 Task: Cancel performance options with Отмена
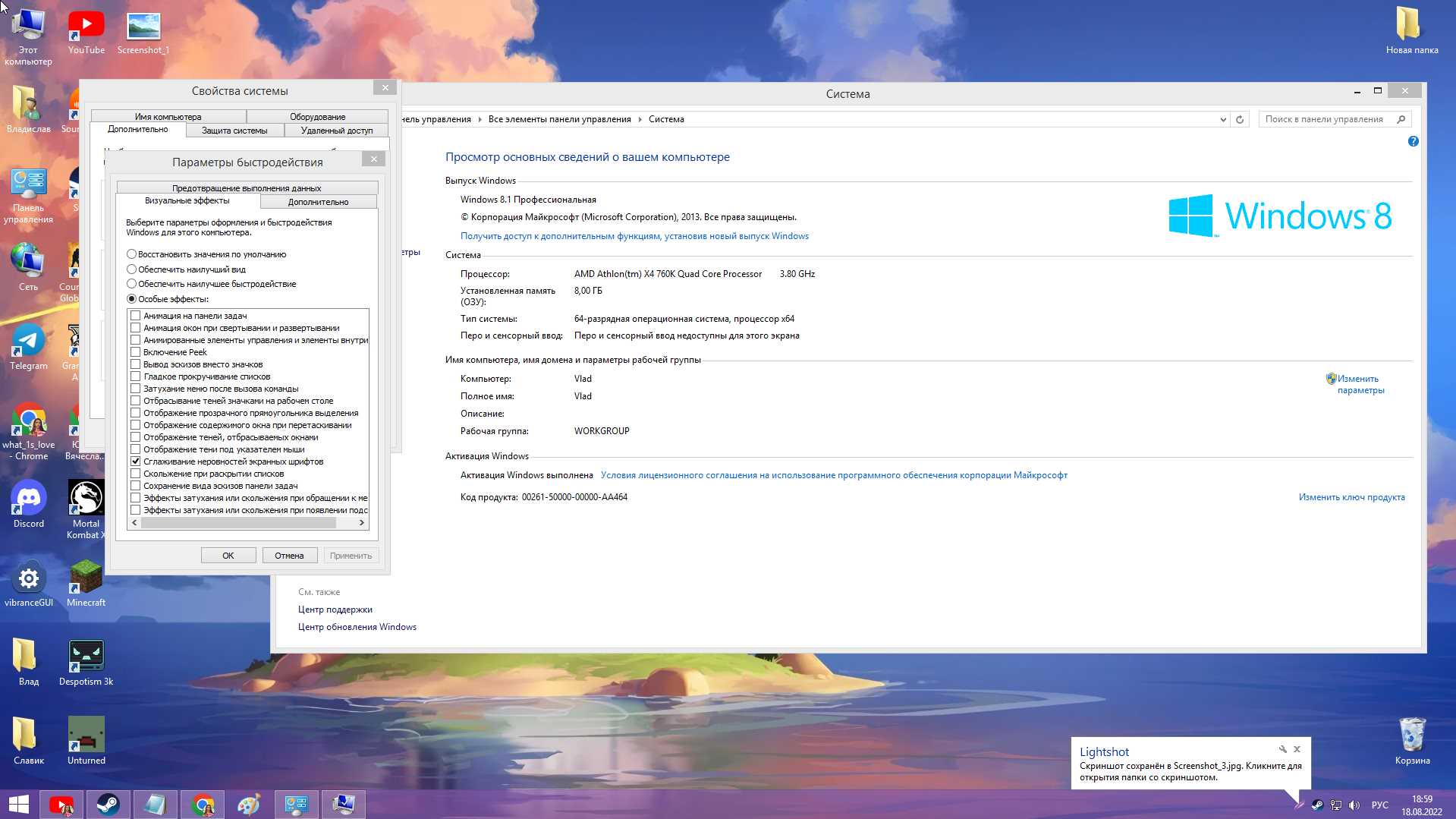[289, 556]
